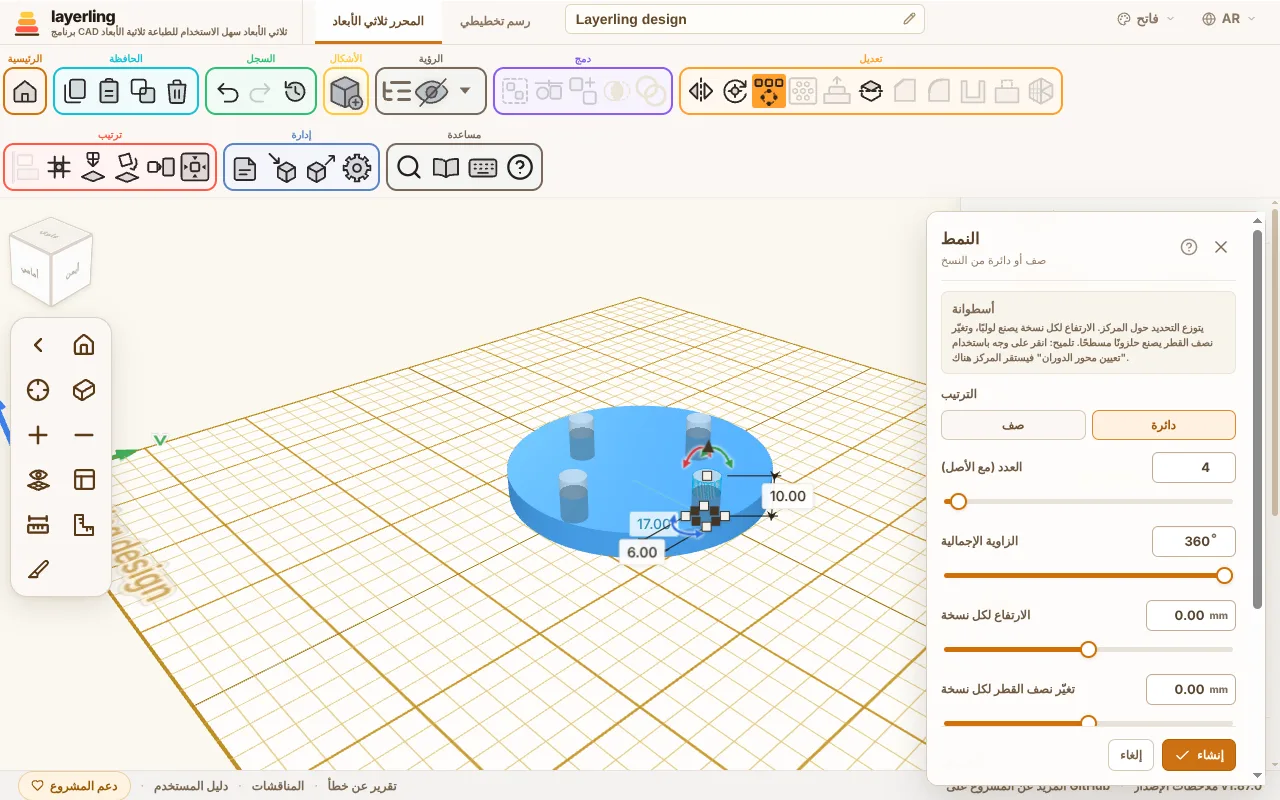Switch to the المحرر ثلاثي الأبعاد tab
The height and width of the screenshot is (800, 1280).
click(x=378, y=20)
